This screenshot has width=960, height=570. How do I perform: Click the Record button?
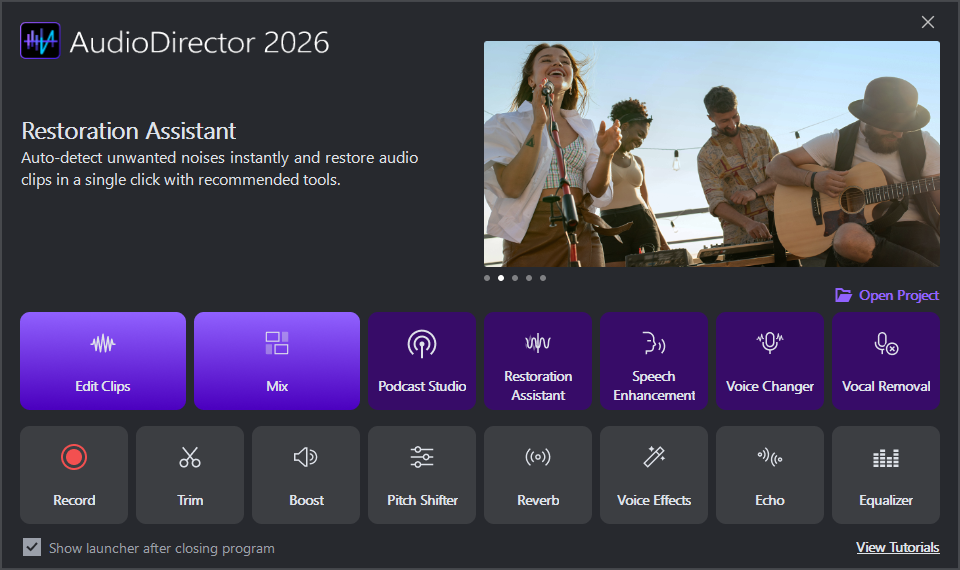click(74, 475)
